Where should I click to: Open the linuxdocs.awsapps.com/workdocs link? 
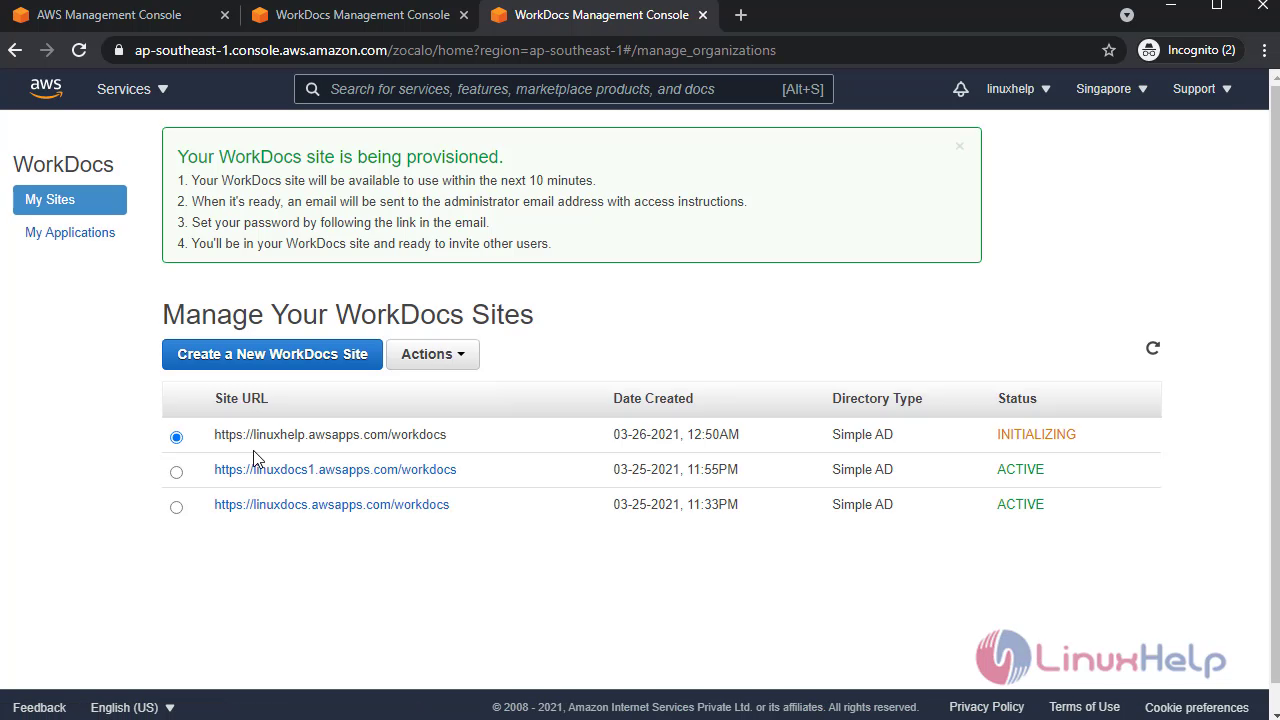[x=331, y=504]
